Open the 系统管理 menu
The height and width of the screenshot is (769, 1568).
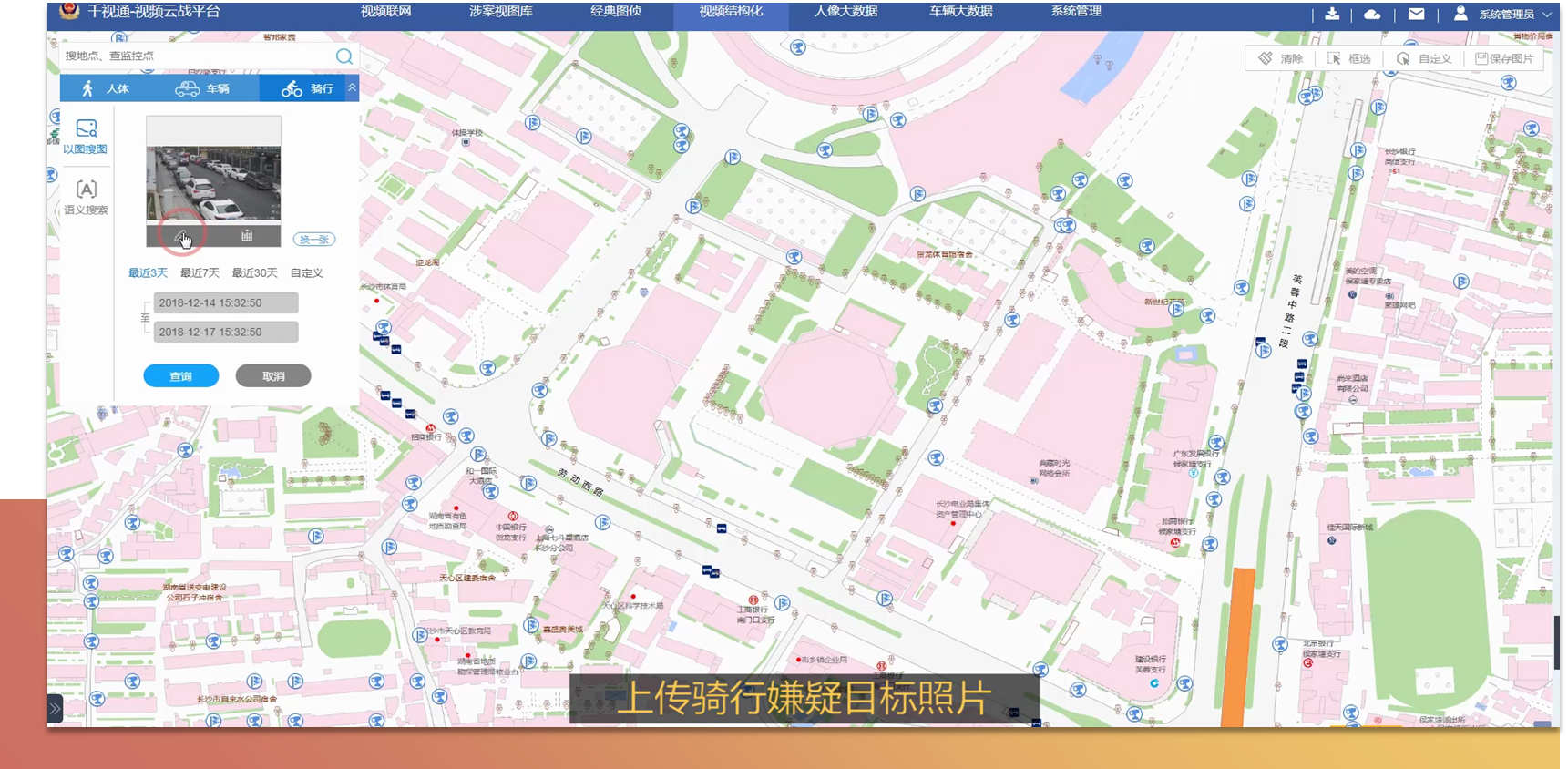click(x=1076, y=12)
